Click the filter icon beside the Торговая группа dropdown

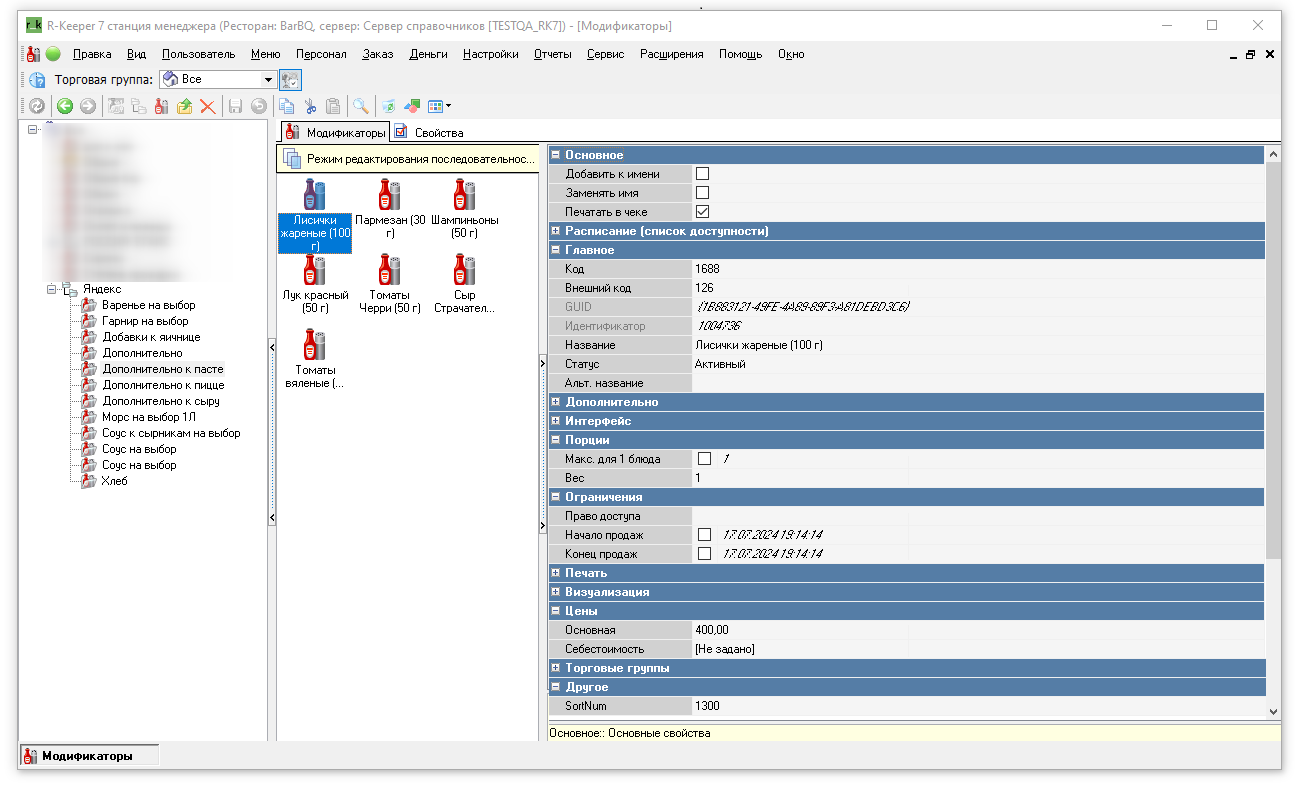point(290,80)
